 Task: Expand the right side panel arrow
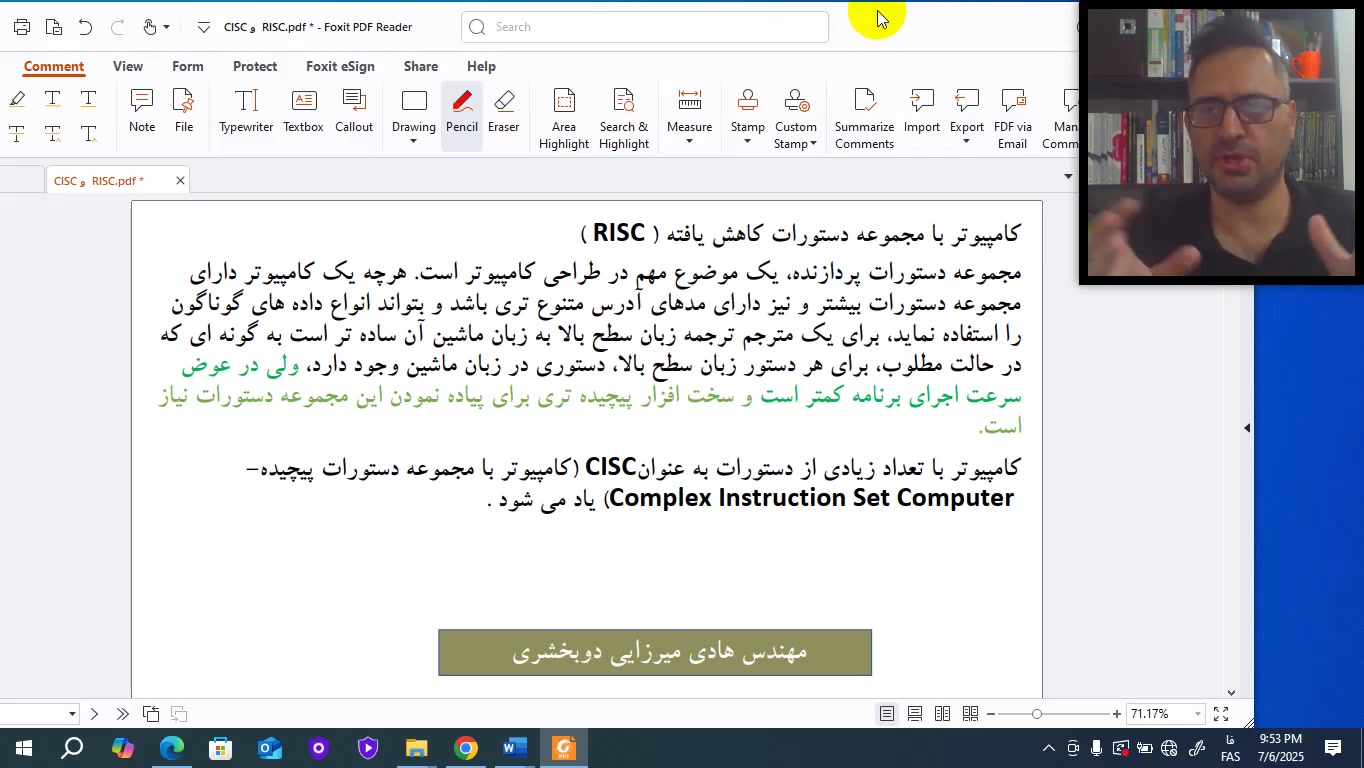click(x=1246, y=428)
